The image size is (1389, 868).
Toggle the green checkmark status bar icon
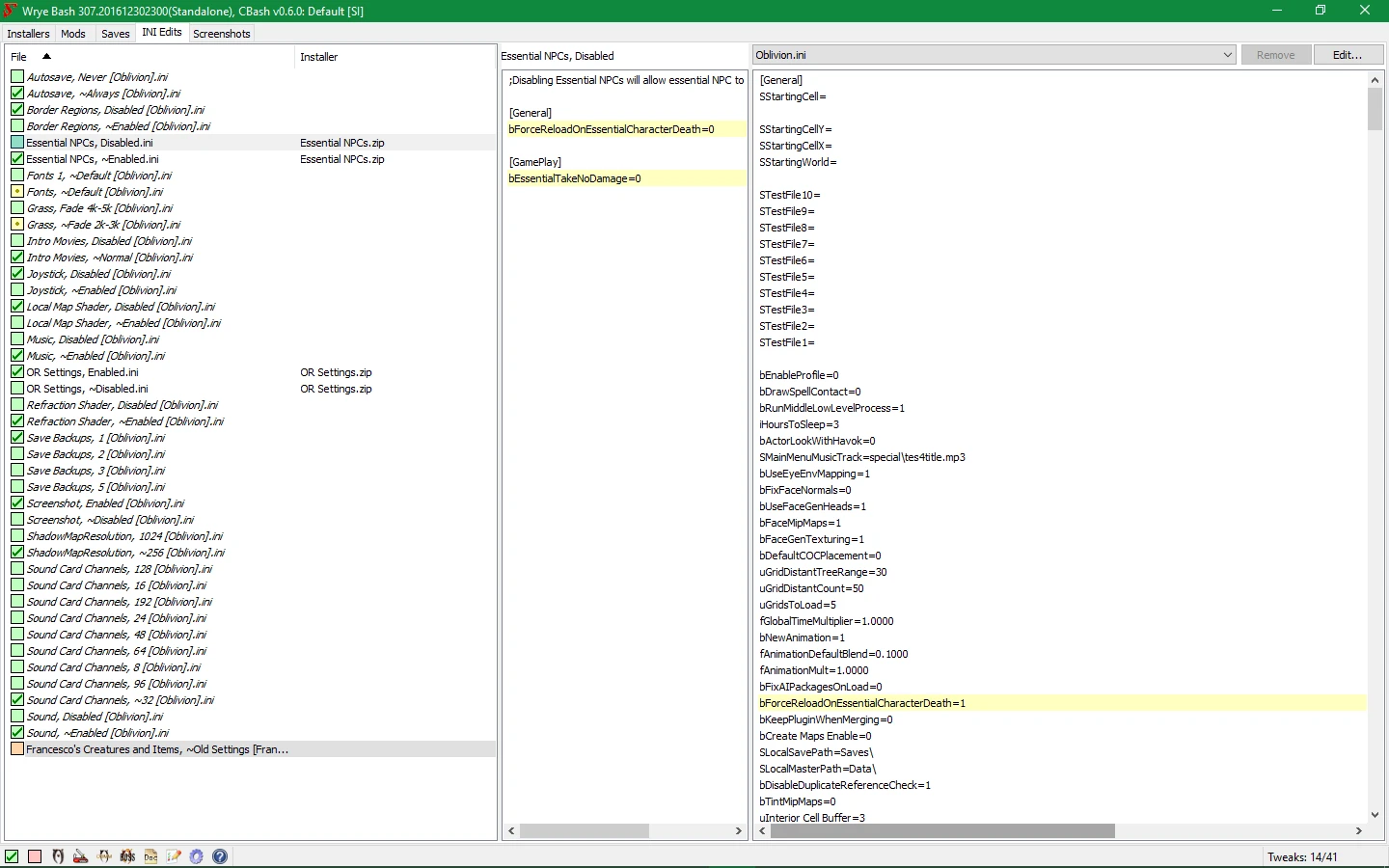pyautogui.click(x=12, y=856)
